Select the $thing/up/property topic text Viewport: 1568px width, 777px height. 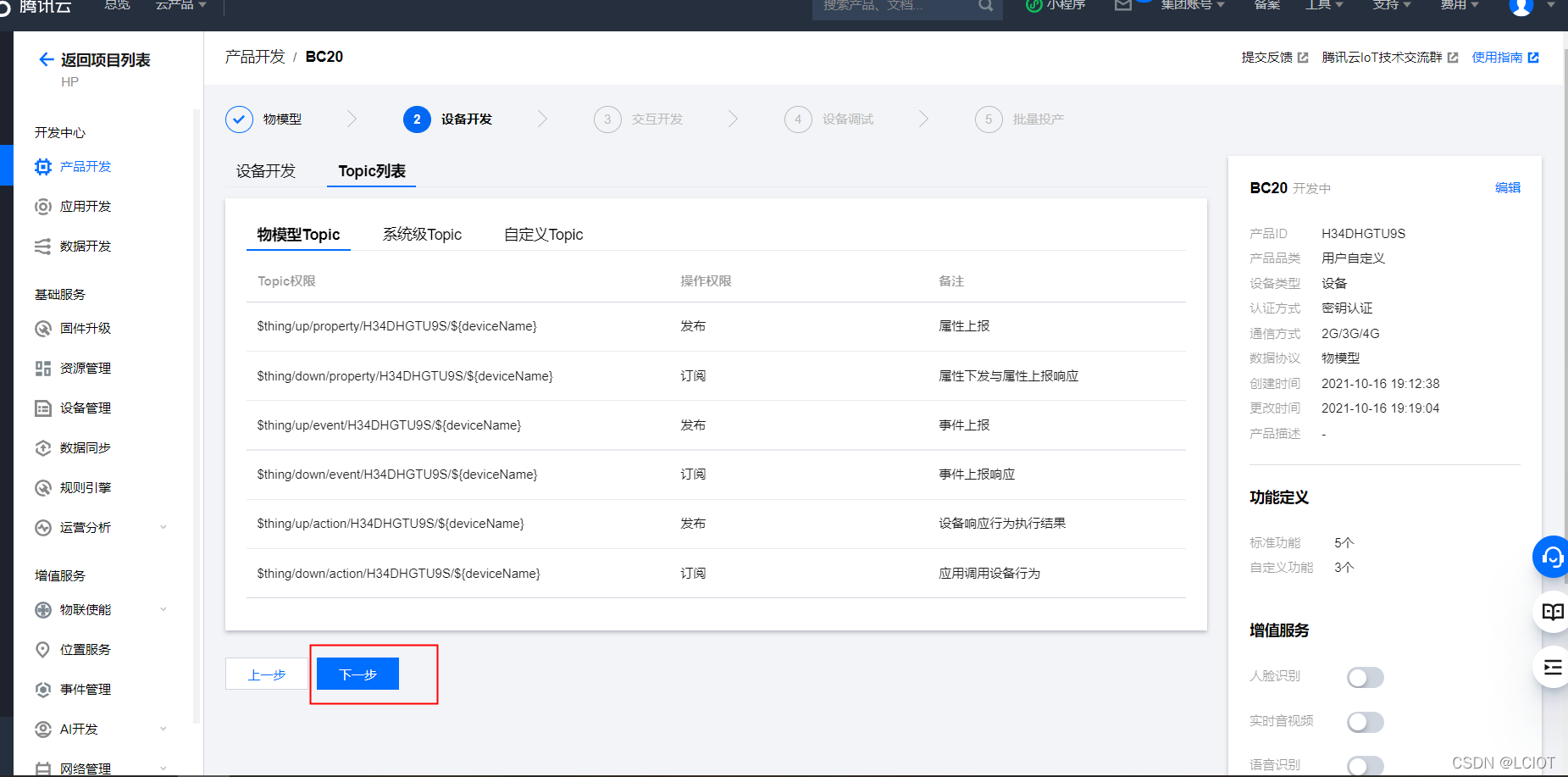(397, 326)
